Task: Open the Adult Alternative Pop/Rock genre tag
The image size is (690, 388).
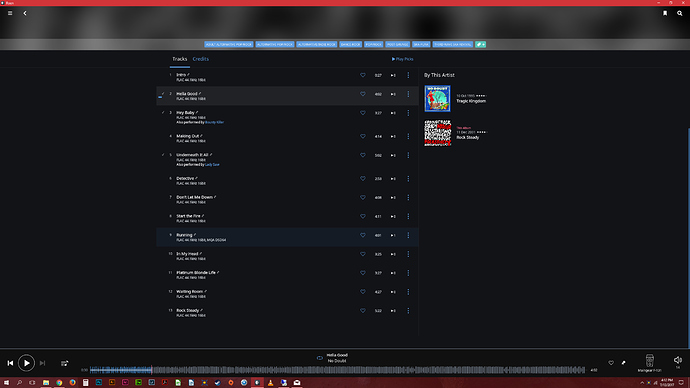Action: pyautogui.click(x=228, y=44)
